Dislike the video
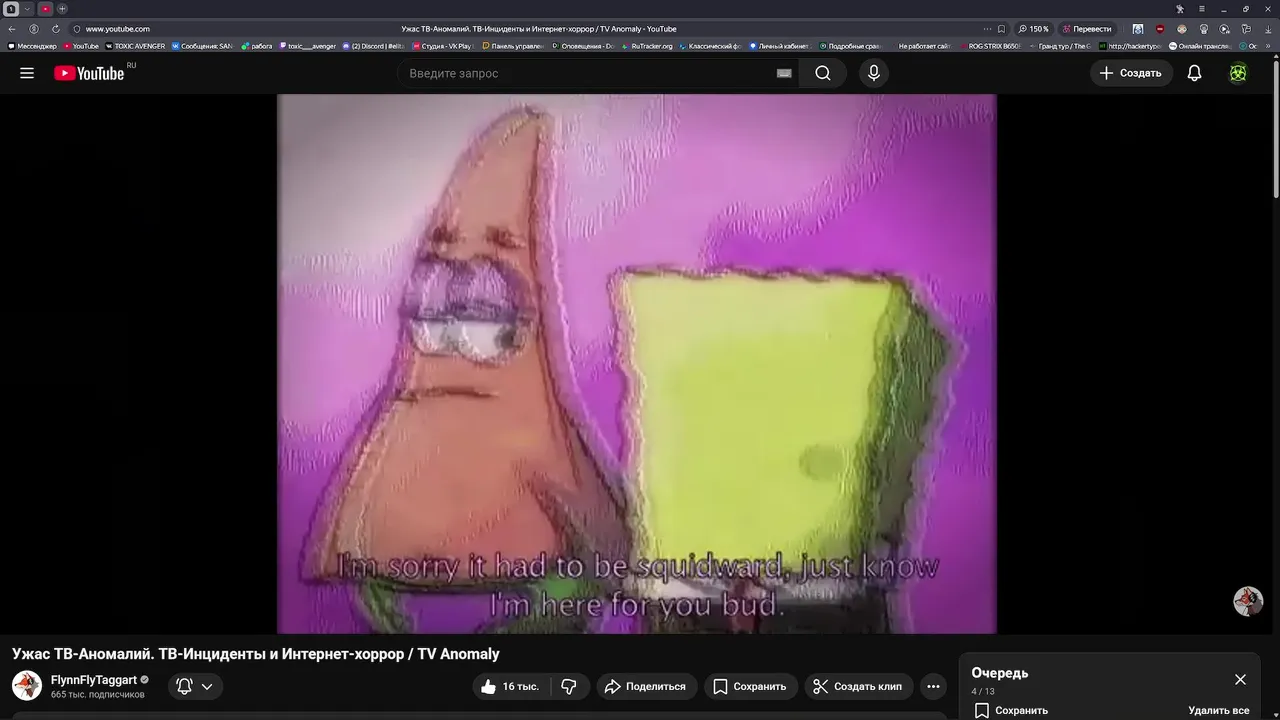The image size is (1280, 720). coord(569,686)
